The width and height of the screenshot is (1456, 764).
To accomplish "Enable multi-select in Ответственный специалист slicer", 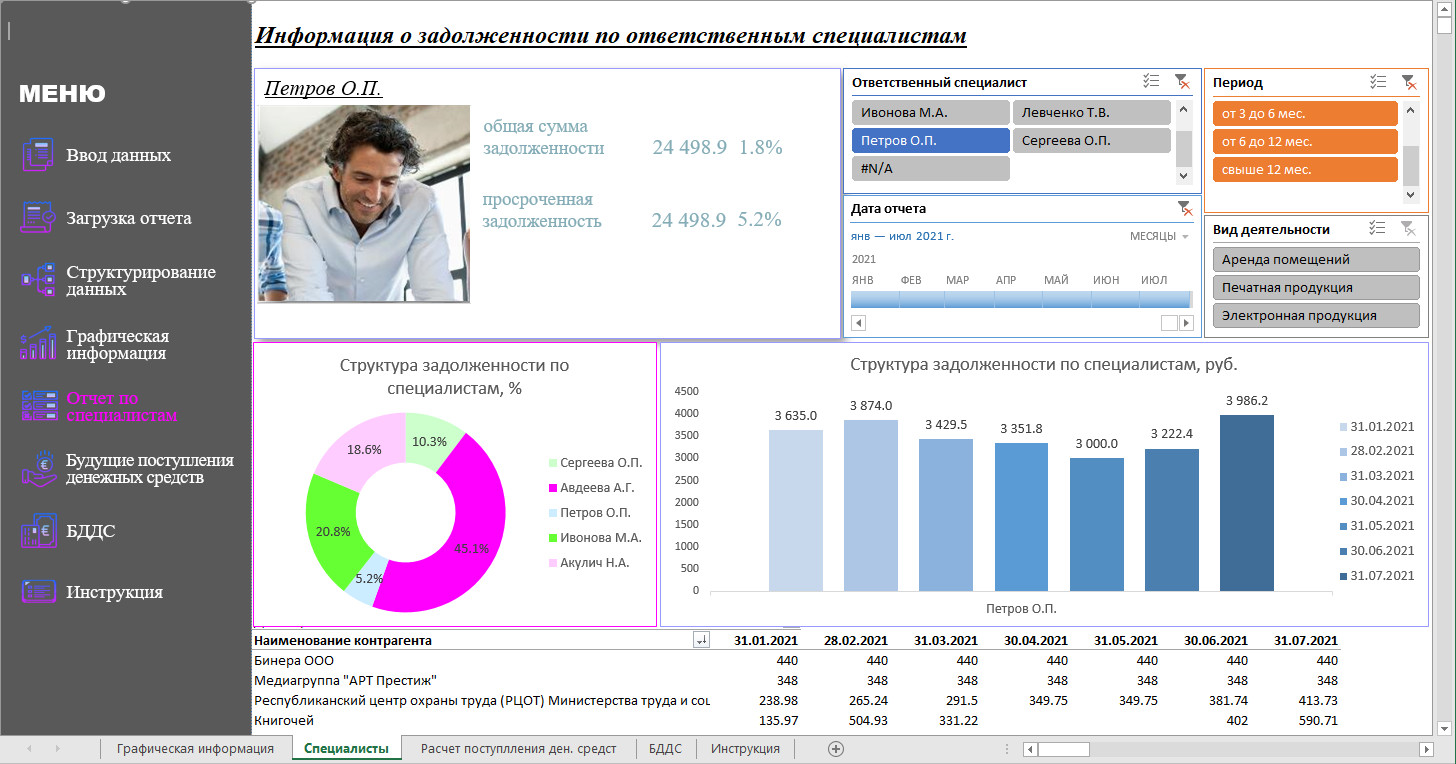I will pyautogui.click(x=1151, y=83).
